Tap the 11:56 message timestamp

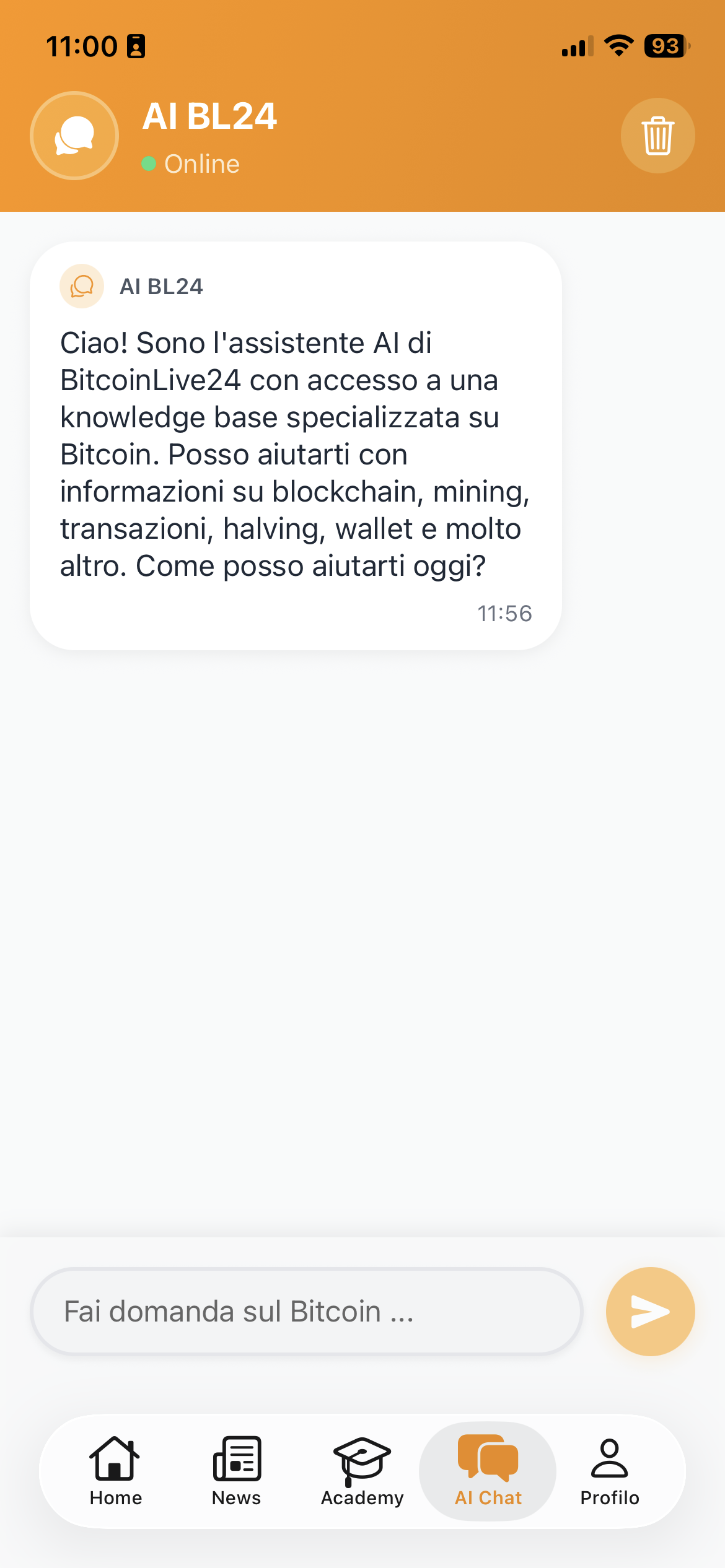[504, 613]
